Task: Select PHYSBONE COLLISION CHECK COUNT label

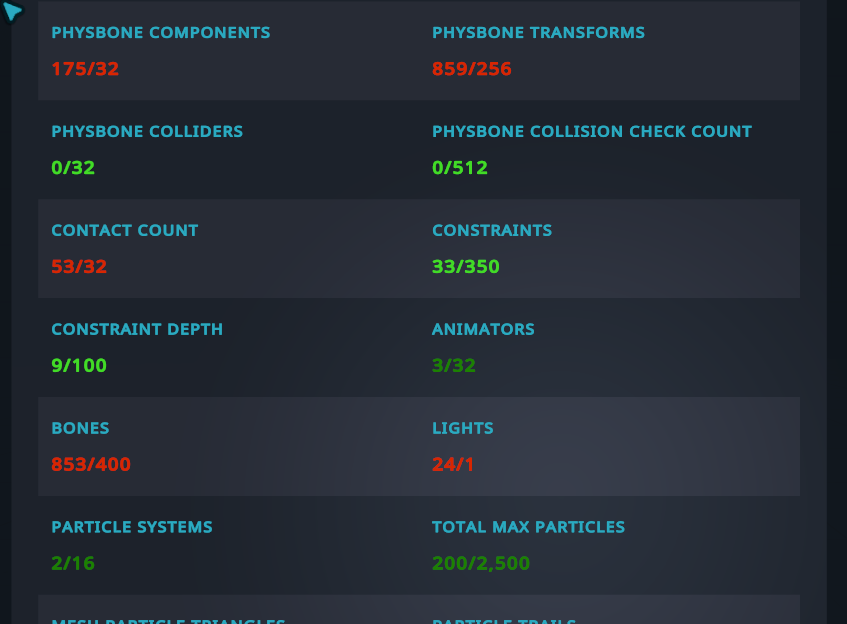Action: click(x=592, y=132)
